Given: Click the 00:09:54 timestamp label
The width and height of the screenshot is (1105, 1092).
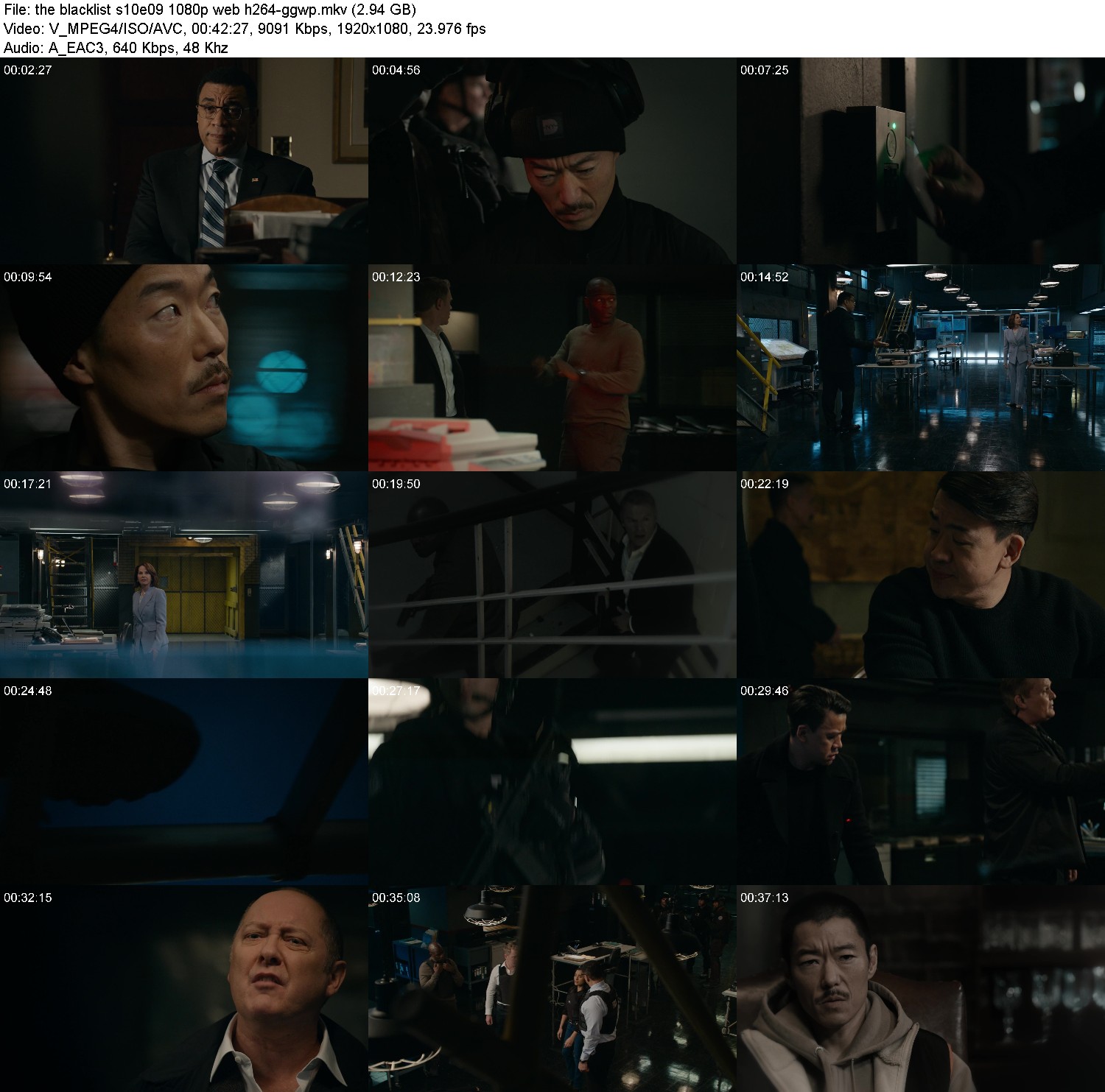Looking at the screenshot, I should click(28, 277).
